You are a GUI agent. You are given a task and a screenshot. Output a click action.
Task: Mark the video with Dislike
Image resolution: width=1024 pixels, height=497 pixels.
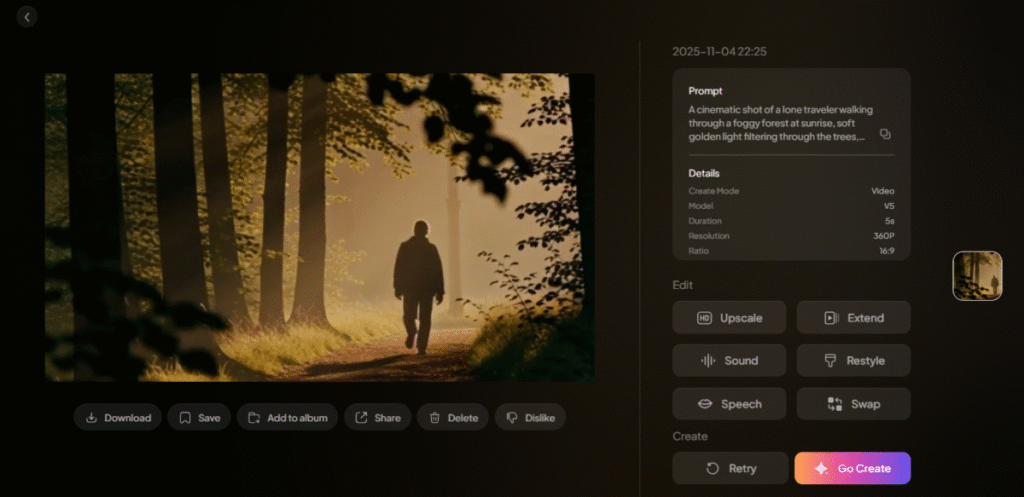coord(530,418)
